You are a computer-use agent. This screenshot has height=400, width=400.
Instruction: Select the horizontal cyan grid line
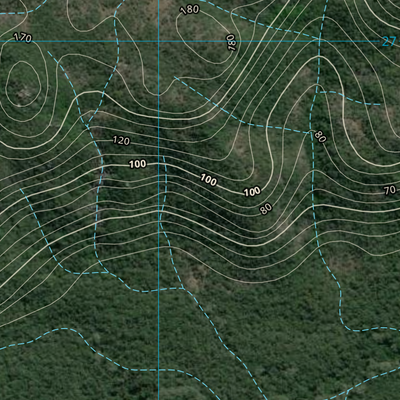(x=190, y=41)
